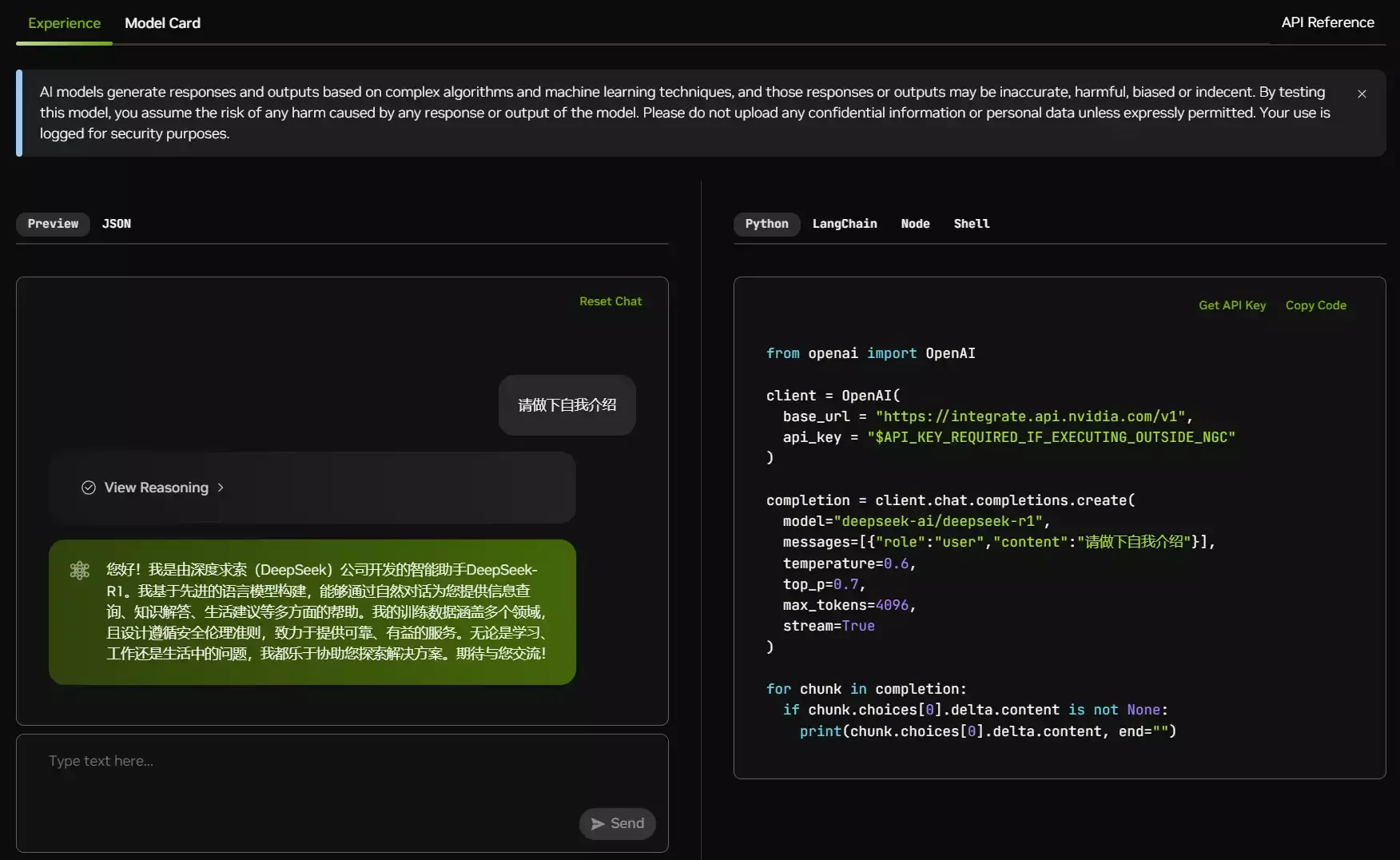Click the user message bubble
Viewport: 1400px width, 860px height.
pos(567,405)
